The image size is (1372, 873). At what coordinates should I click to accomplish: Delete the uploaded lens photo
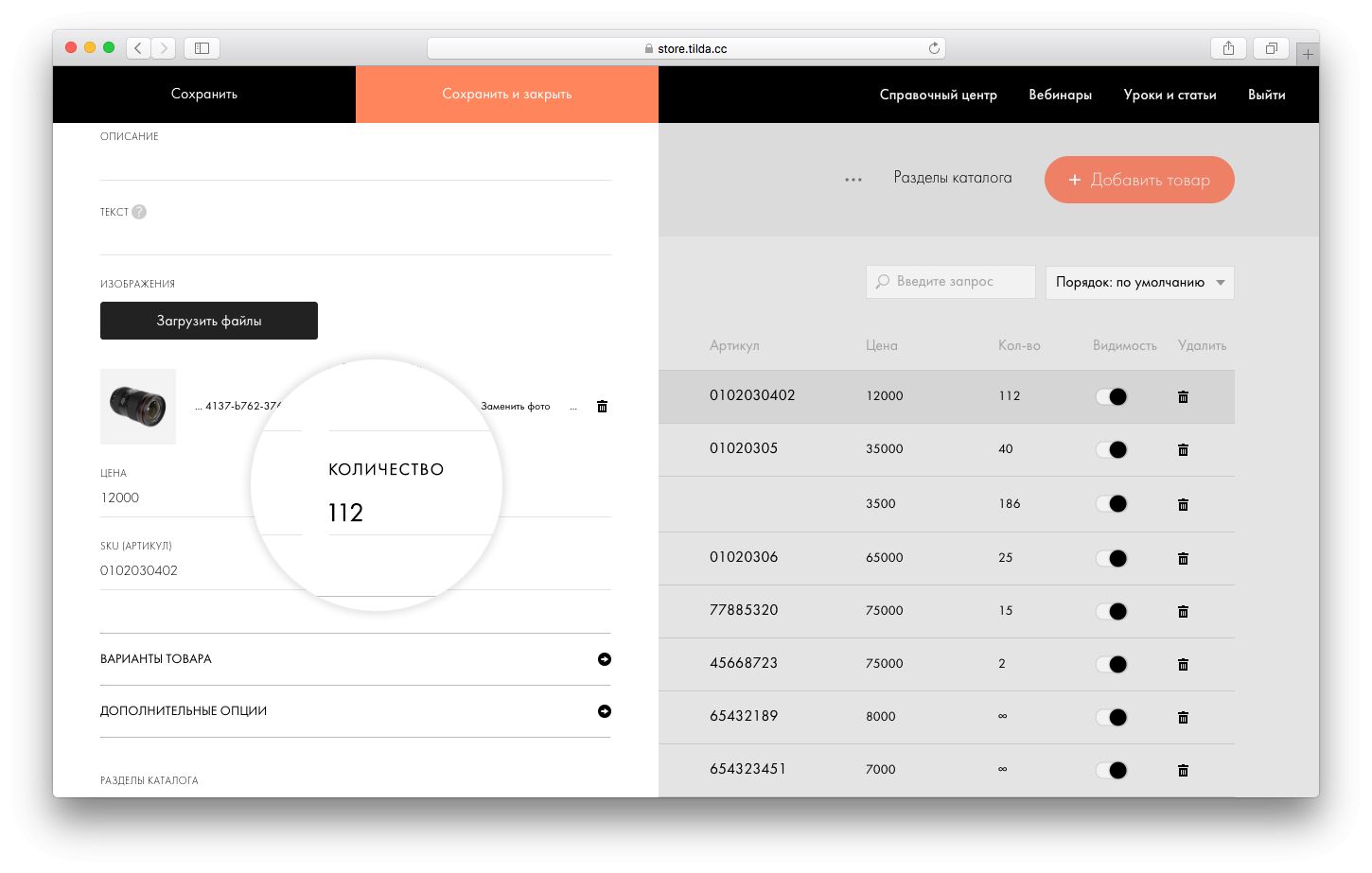point(602,407)
